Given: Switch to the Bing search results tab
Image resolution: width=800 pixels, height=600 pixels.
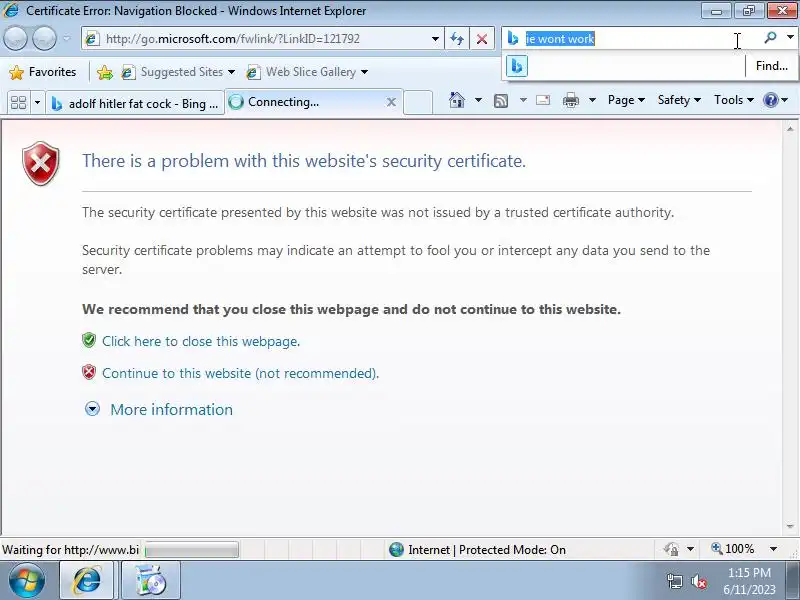Looking at the screenshot, I should tap(135, 103).
